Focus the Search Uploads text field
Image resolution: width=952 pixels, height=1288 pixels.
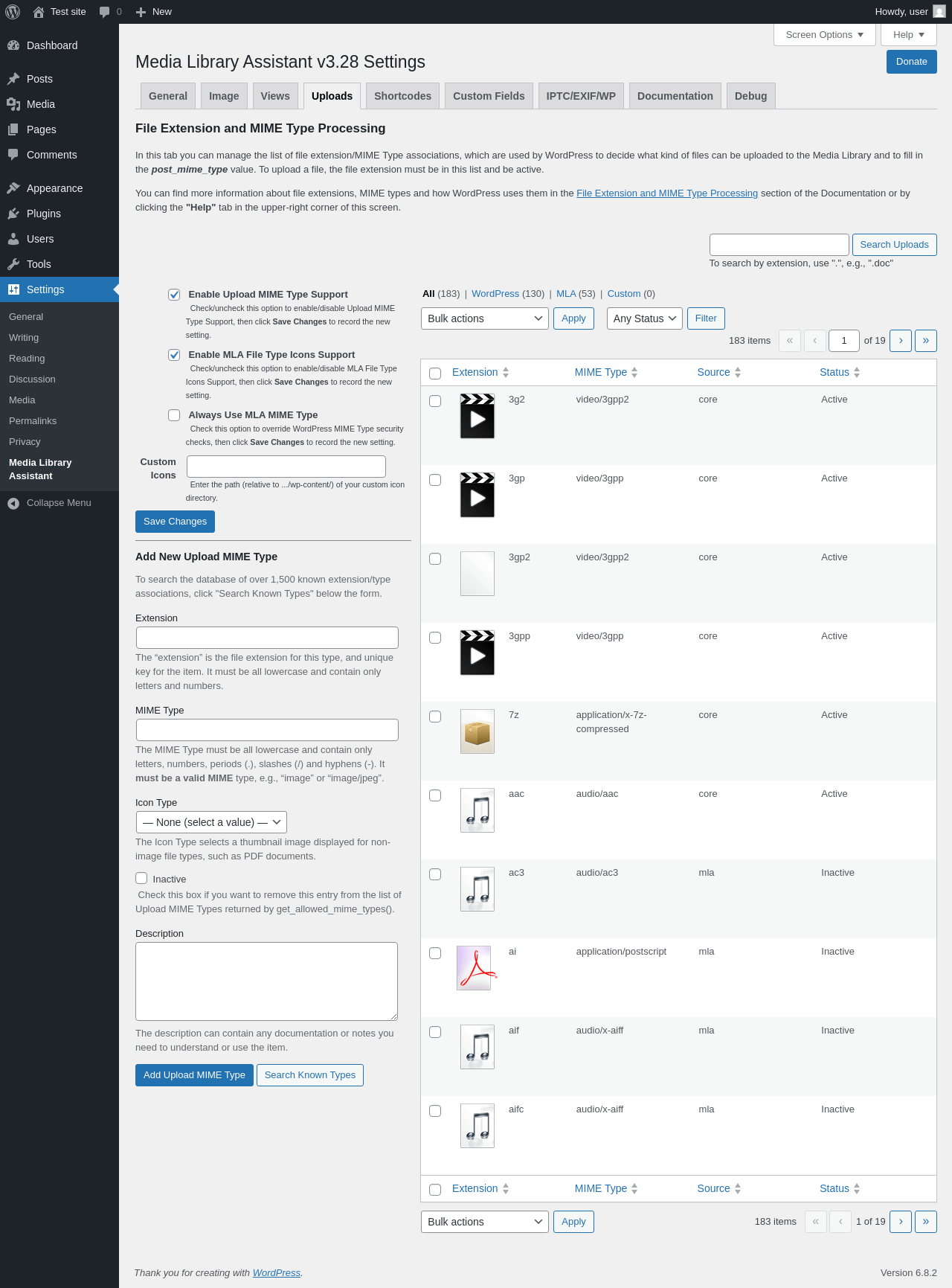click(x=779, y=245)
